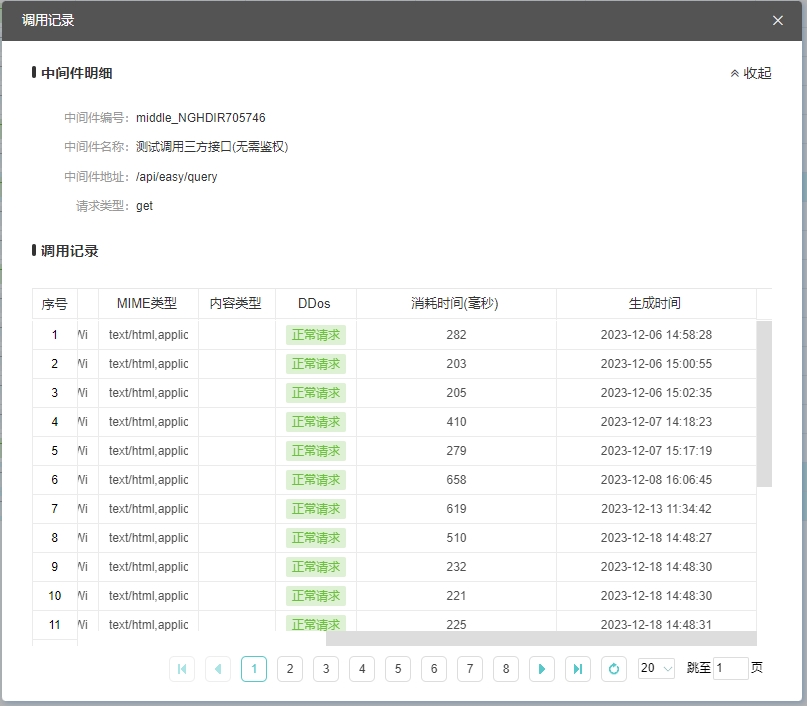Viewport: 807px width, 706px height.
Task: Click 正常请求 tag in row 4
Action: tap(316, 422)
